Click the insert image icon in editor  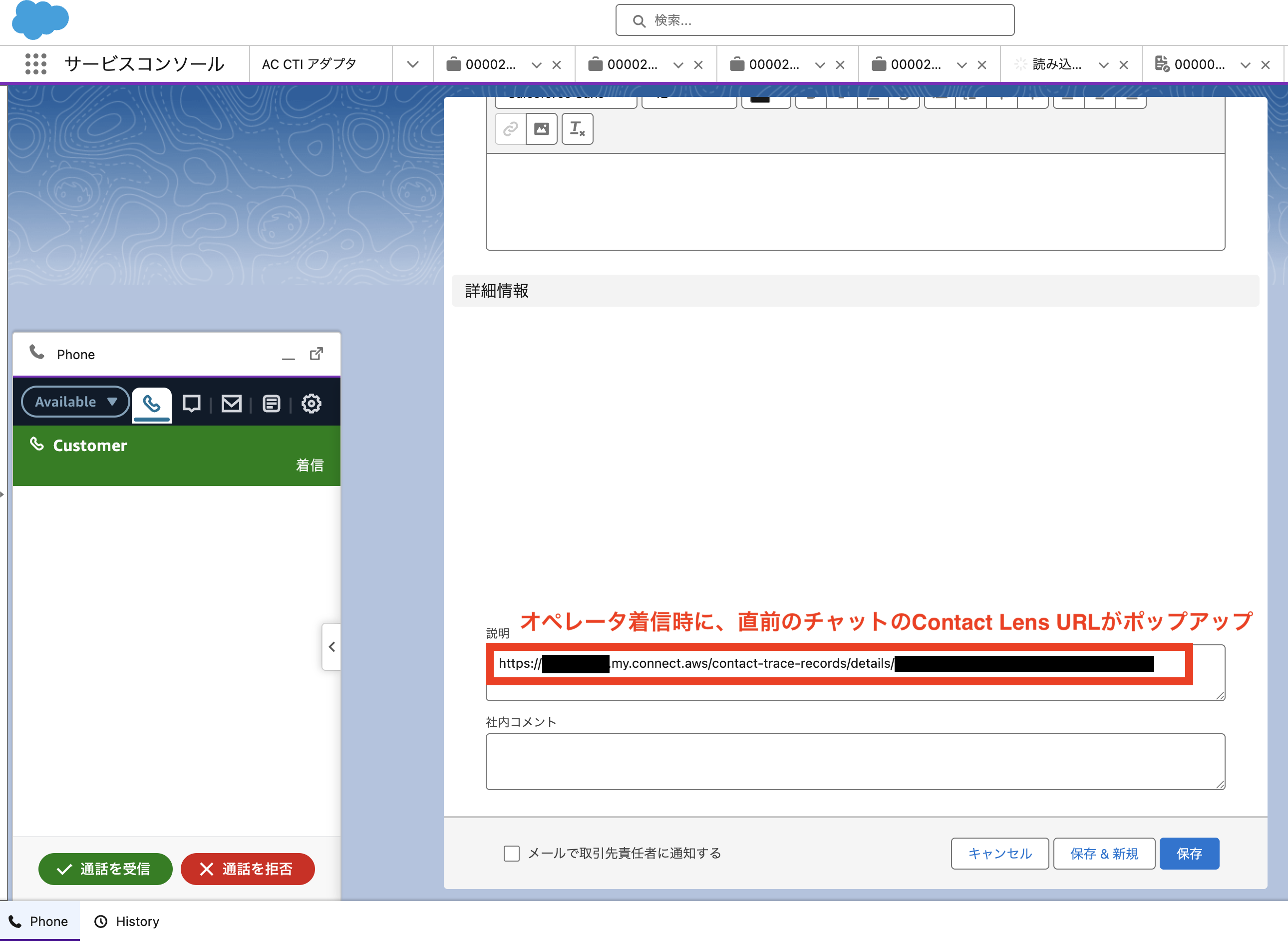[541, 129]
